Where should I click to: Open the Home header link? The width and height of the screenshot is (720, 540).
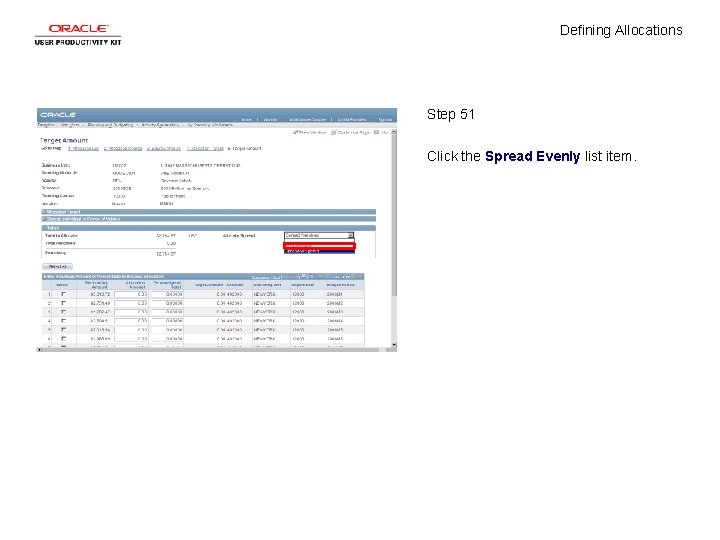click(x=247, y=120)
